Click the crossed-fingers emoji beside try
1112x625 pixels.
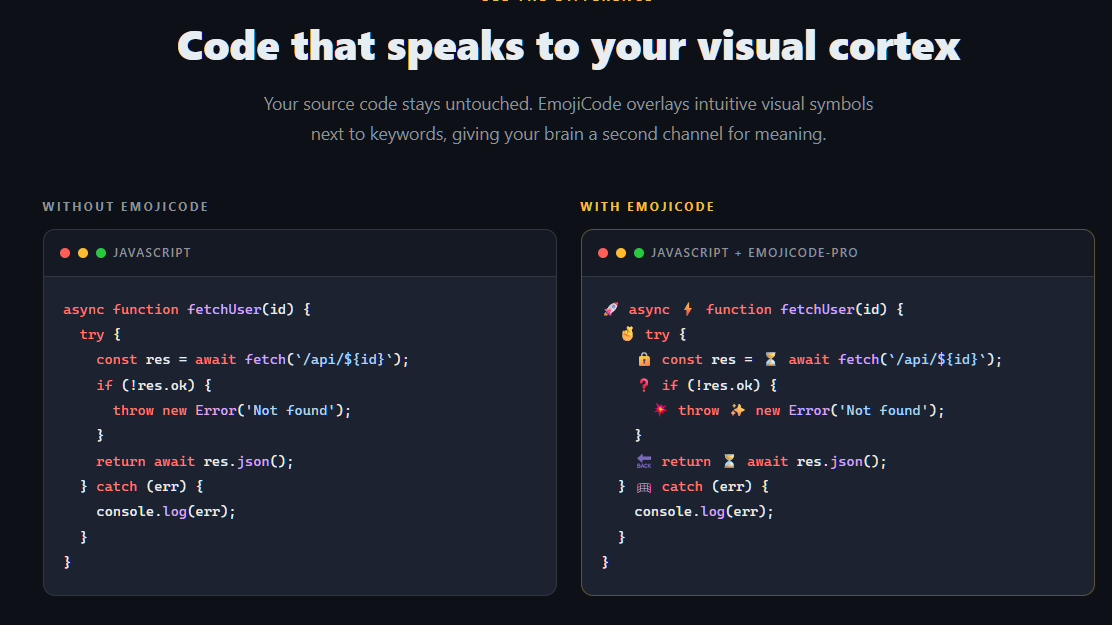tap(628, 335)
